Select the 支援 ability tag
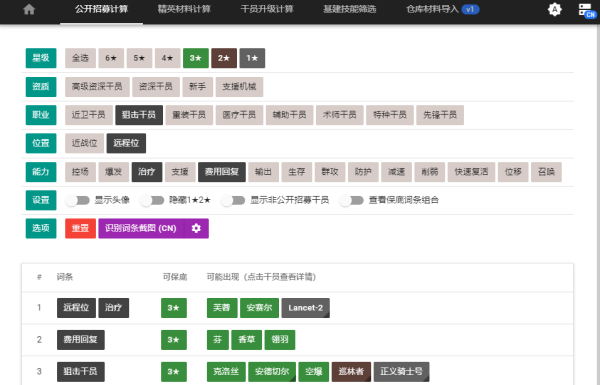This screenshot has width=600, height=385. point(180,172)
